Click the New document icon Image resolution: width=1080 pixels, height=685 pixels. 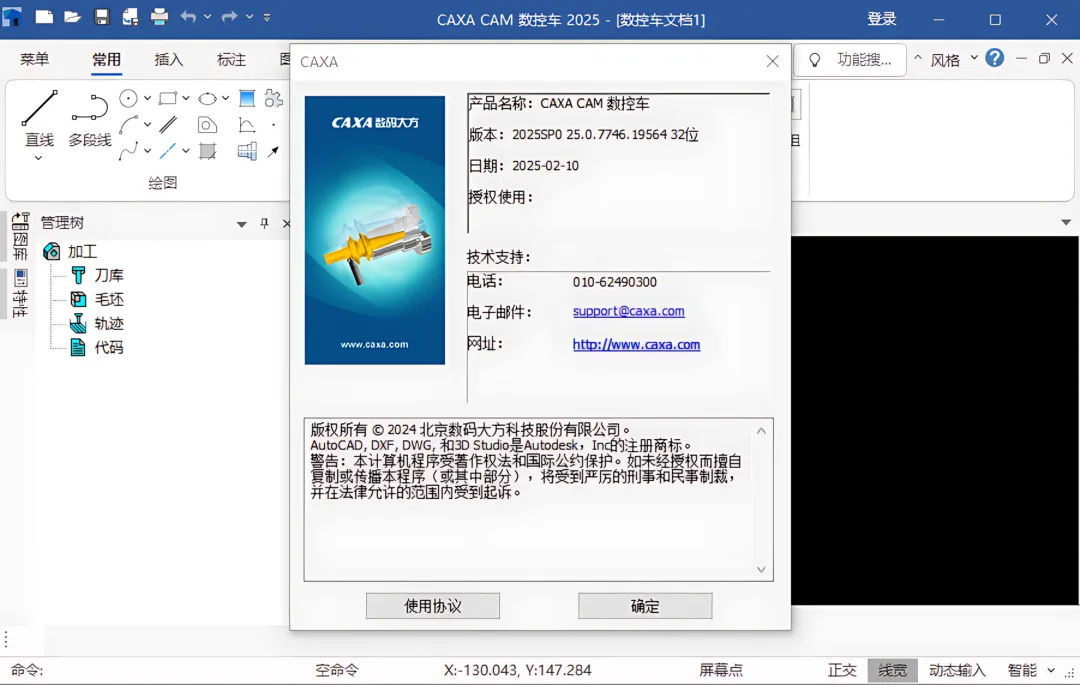coord(44,17)
